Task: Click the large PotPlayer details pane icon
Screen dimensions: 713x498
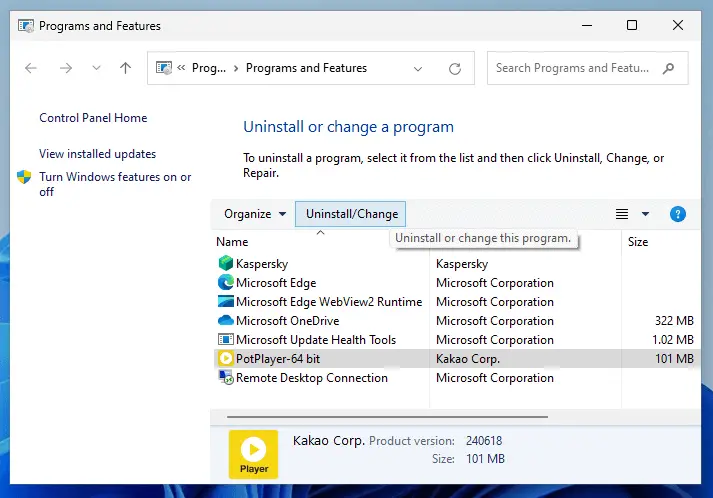Action: point(253,454)
